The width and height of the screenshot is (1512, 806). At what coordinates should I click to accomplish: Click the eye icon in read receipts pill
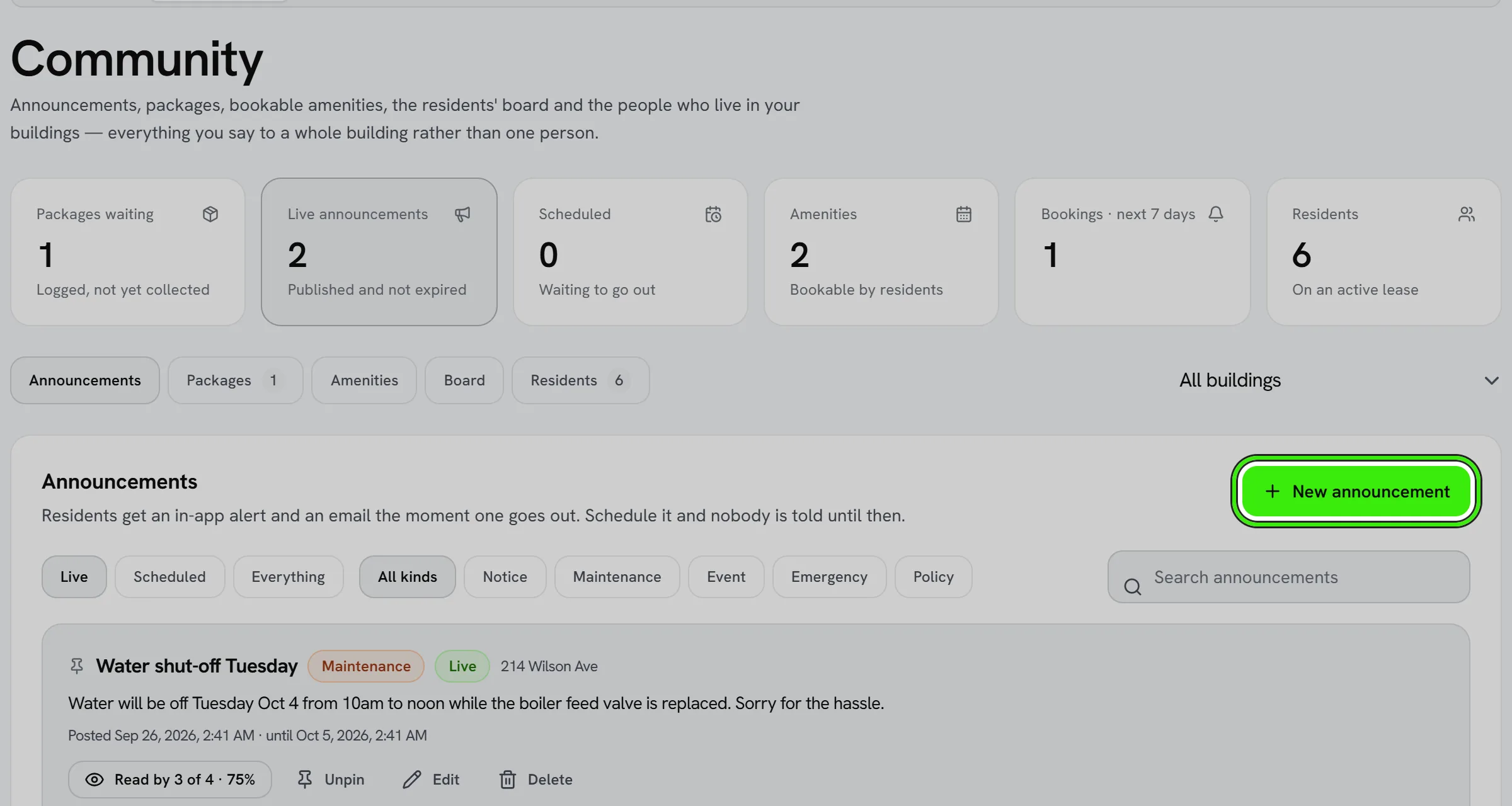click(x=94, y=780)
